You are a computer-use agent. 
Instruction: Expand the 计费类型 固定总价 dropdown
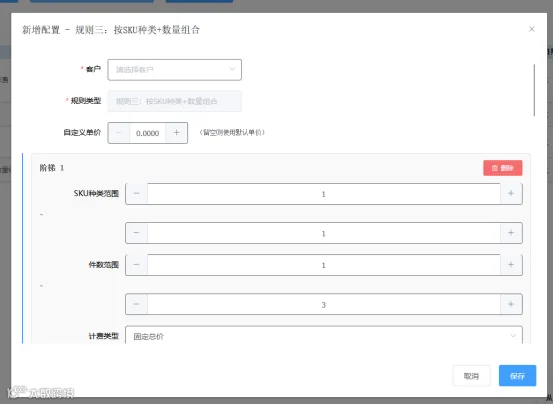click(324, 336)
